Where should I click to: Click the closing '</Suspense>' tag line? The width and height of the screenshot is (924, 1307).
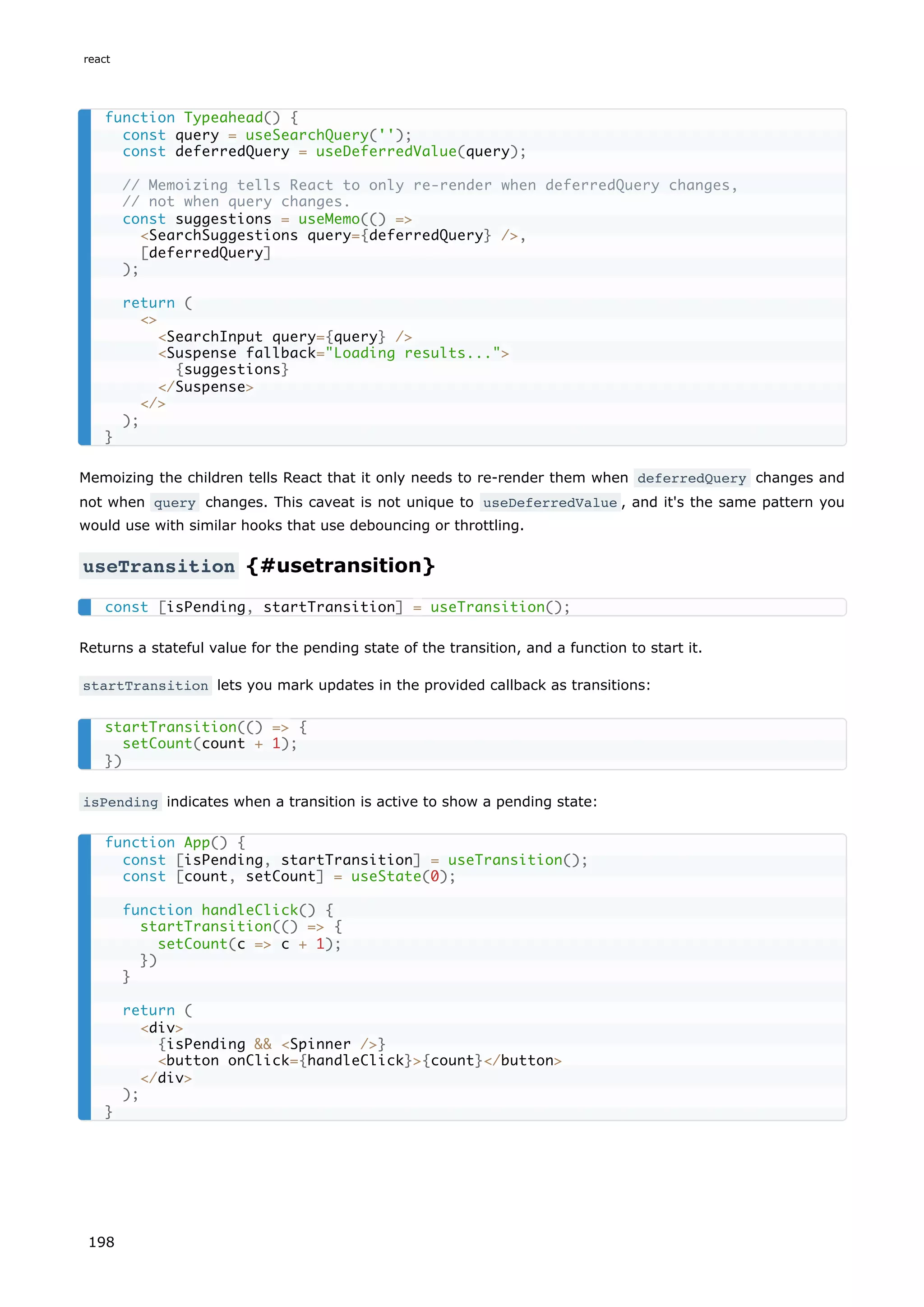pos(206,387)
